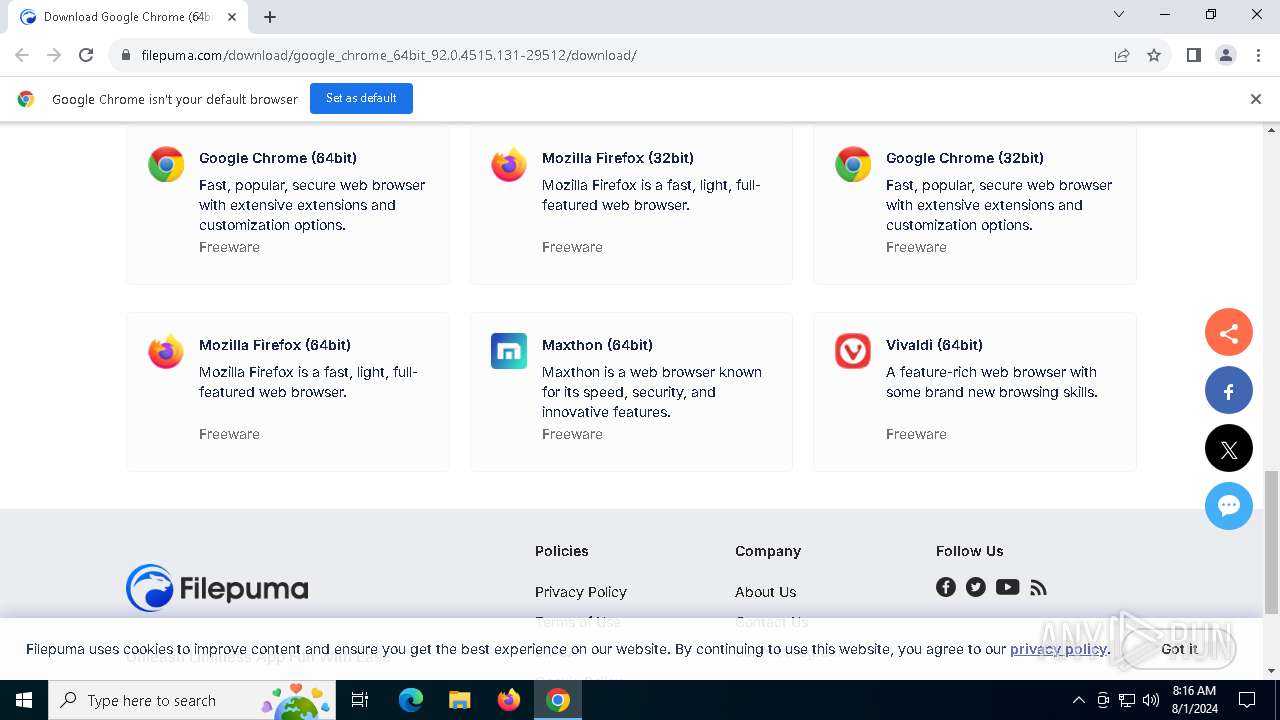Open the Privacy Policy footer link

(580, 592)
